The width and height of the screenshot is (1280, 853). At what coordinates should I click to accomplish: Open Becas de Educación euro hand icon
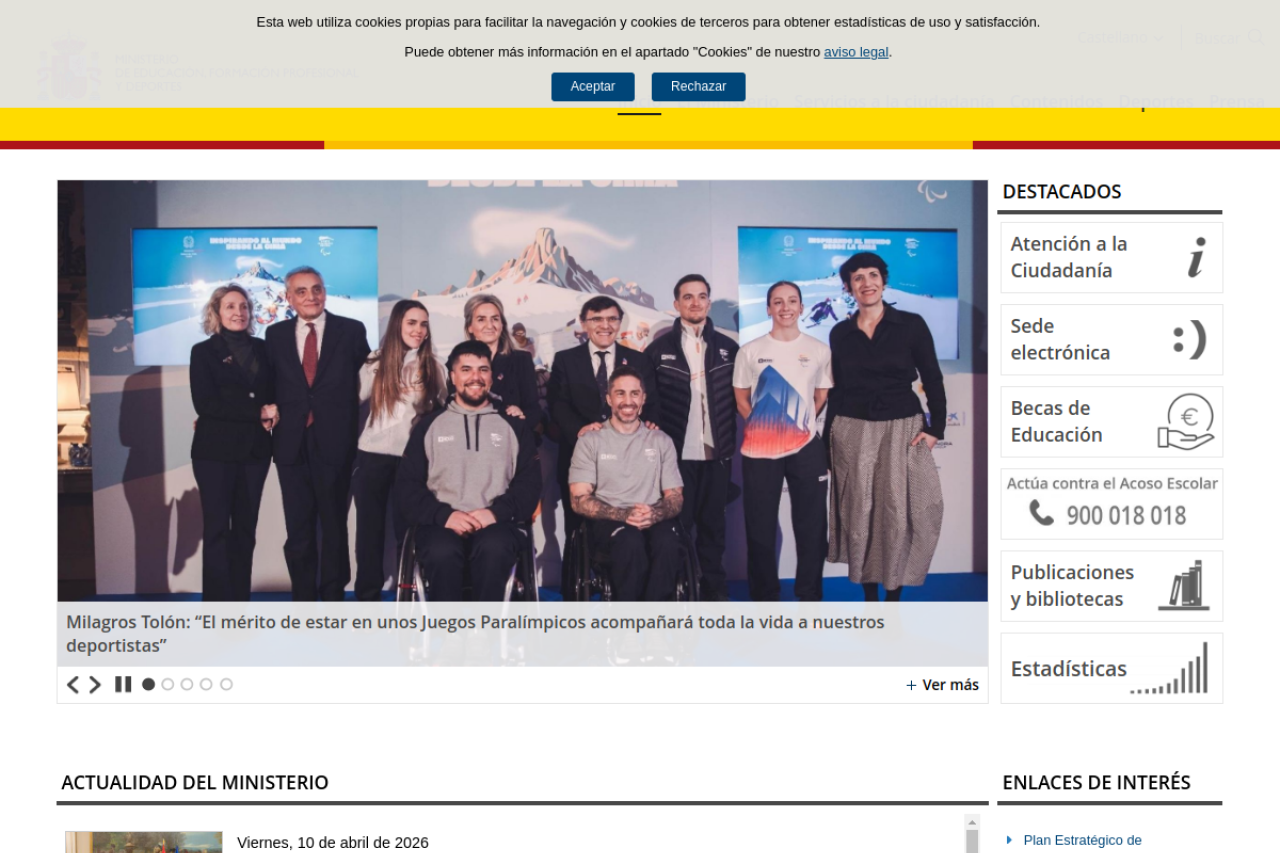[x=1186, y=422]
